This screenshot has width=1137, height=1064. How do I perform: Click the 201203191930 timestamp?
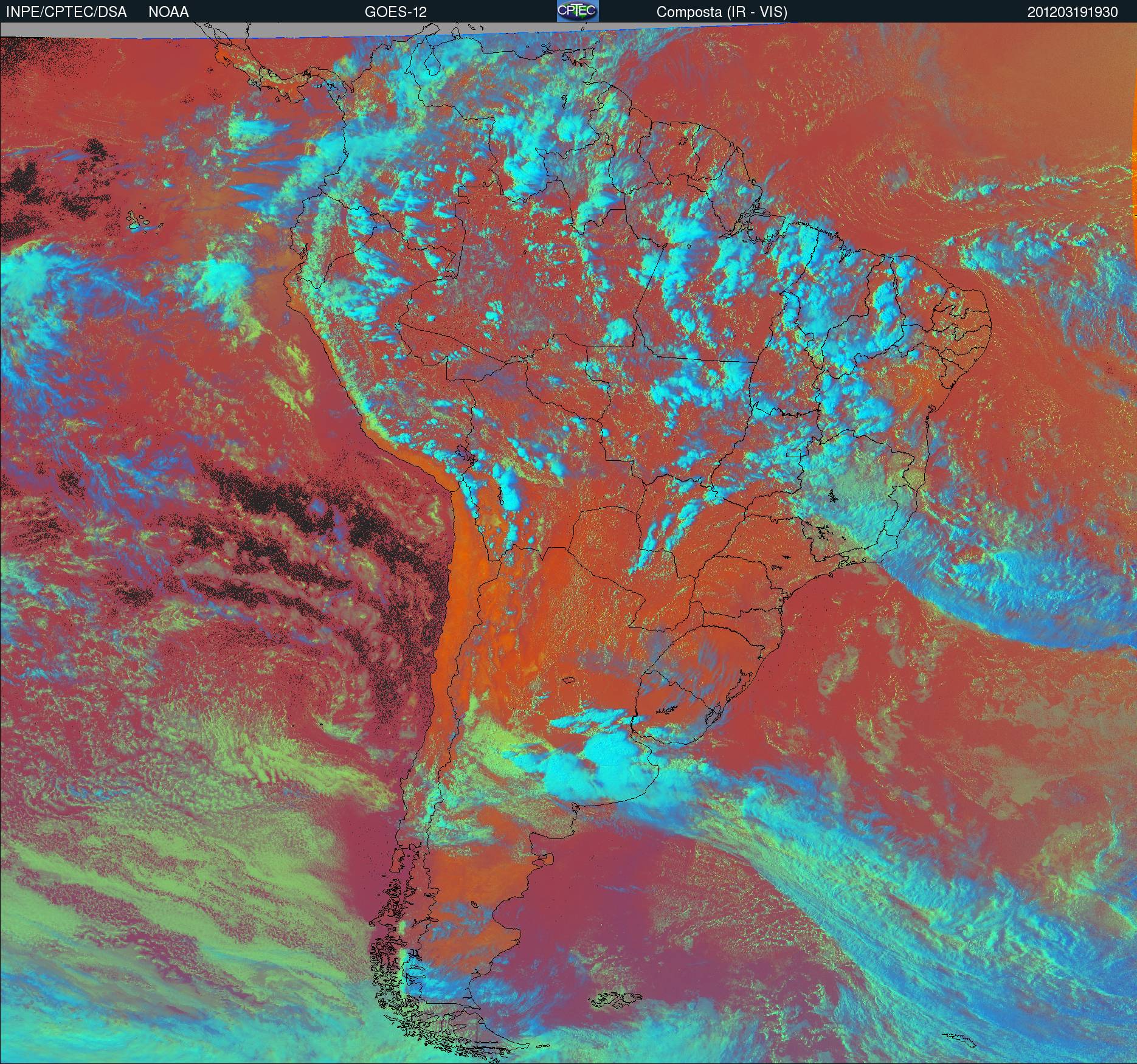(x=1073, y=12)
